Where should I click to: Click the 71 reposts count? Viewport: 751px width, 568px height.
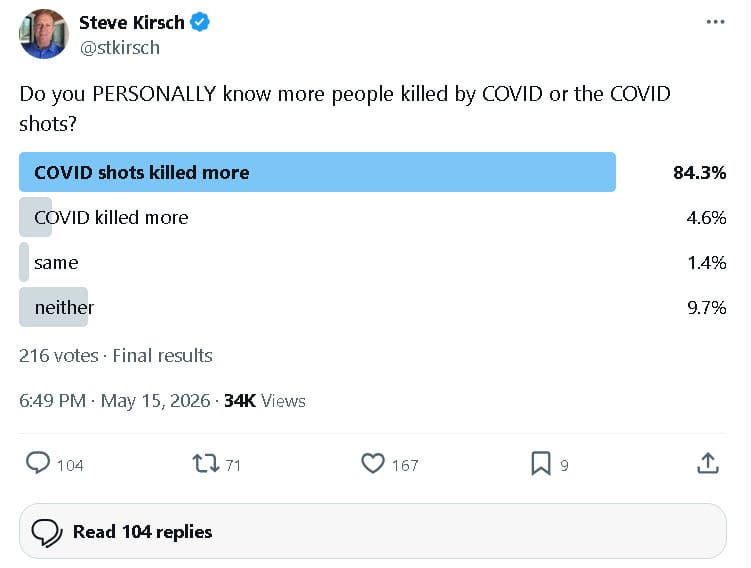233,466
